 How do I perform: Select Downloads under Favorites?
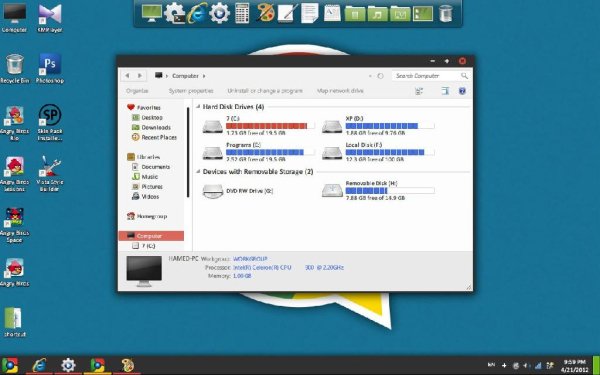(151, 127)
